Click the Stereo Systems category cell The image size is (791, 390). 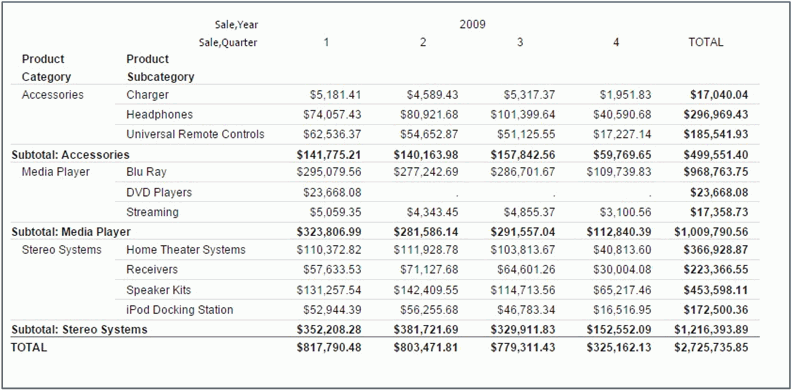62,250
